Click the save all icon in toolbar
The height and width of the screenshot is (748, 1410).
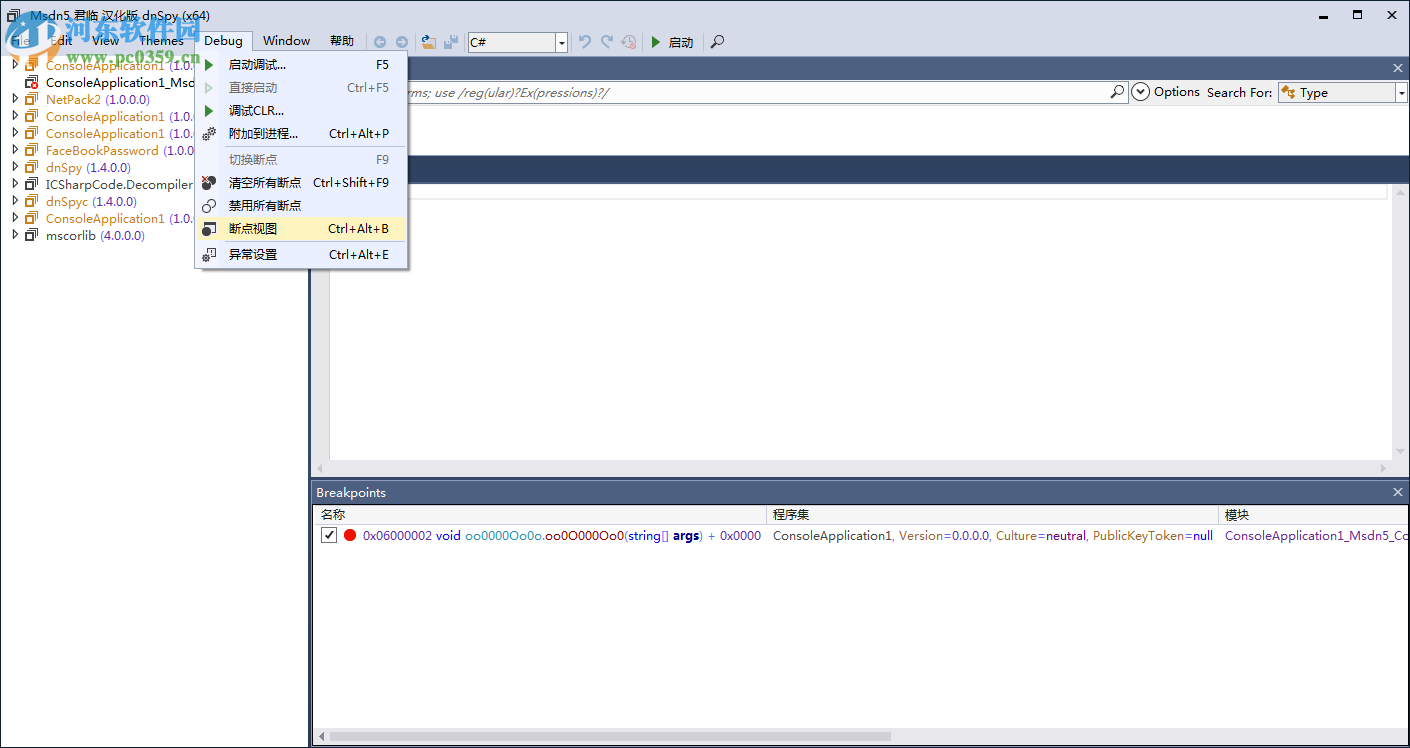[x=451, y=42]
